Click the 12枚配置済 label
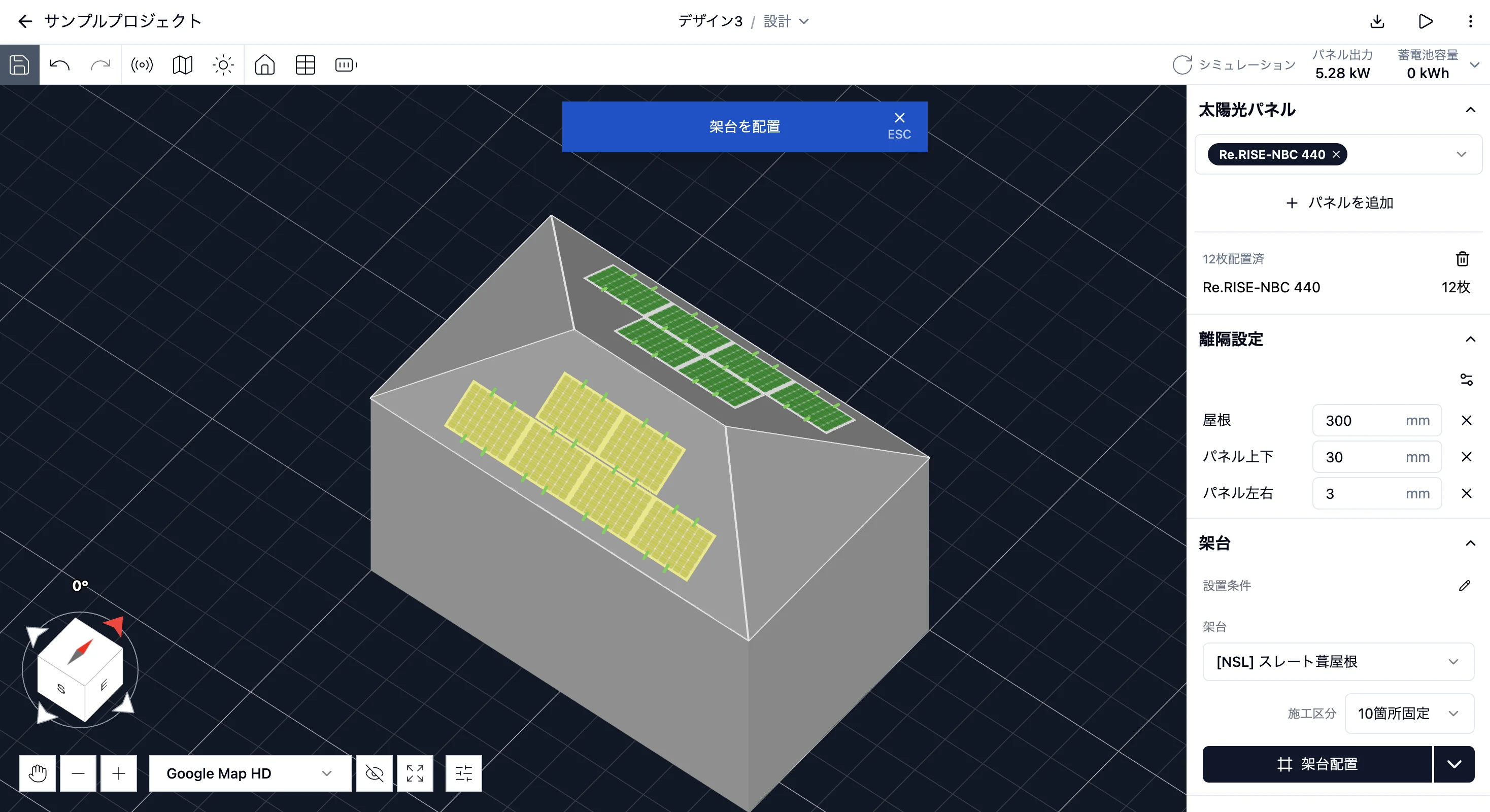Screen dimensions: 1490x812 [1233, 259]
